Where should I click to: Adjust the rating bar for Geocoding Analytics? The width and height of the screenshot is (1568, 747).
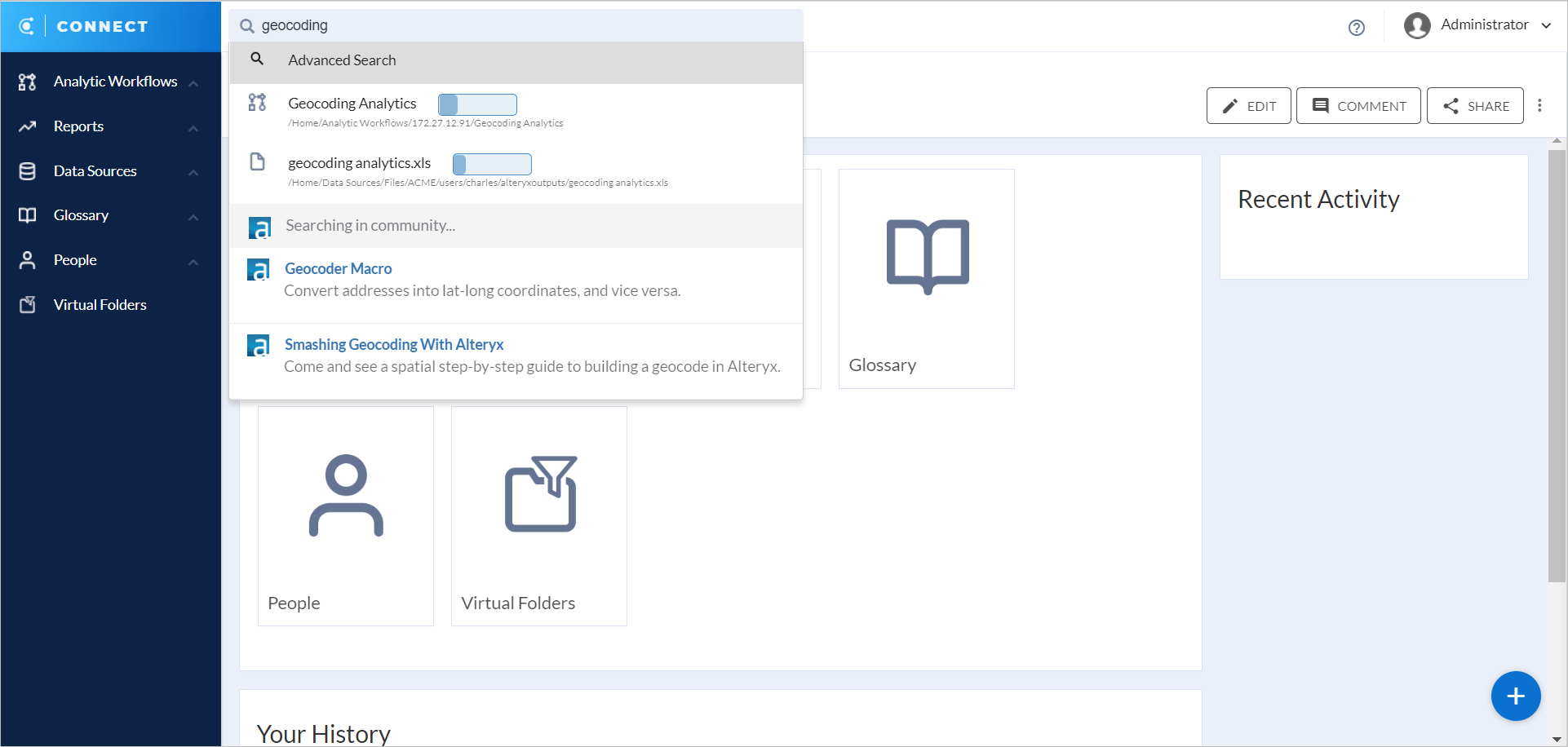pyautogui.click(x=477, y=104)
